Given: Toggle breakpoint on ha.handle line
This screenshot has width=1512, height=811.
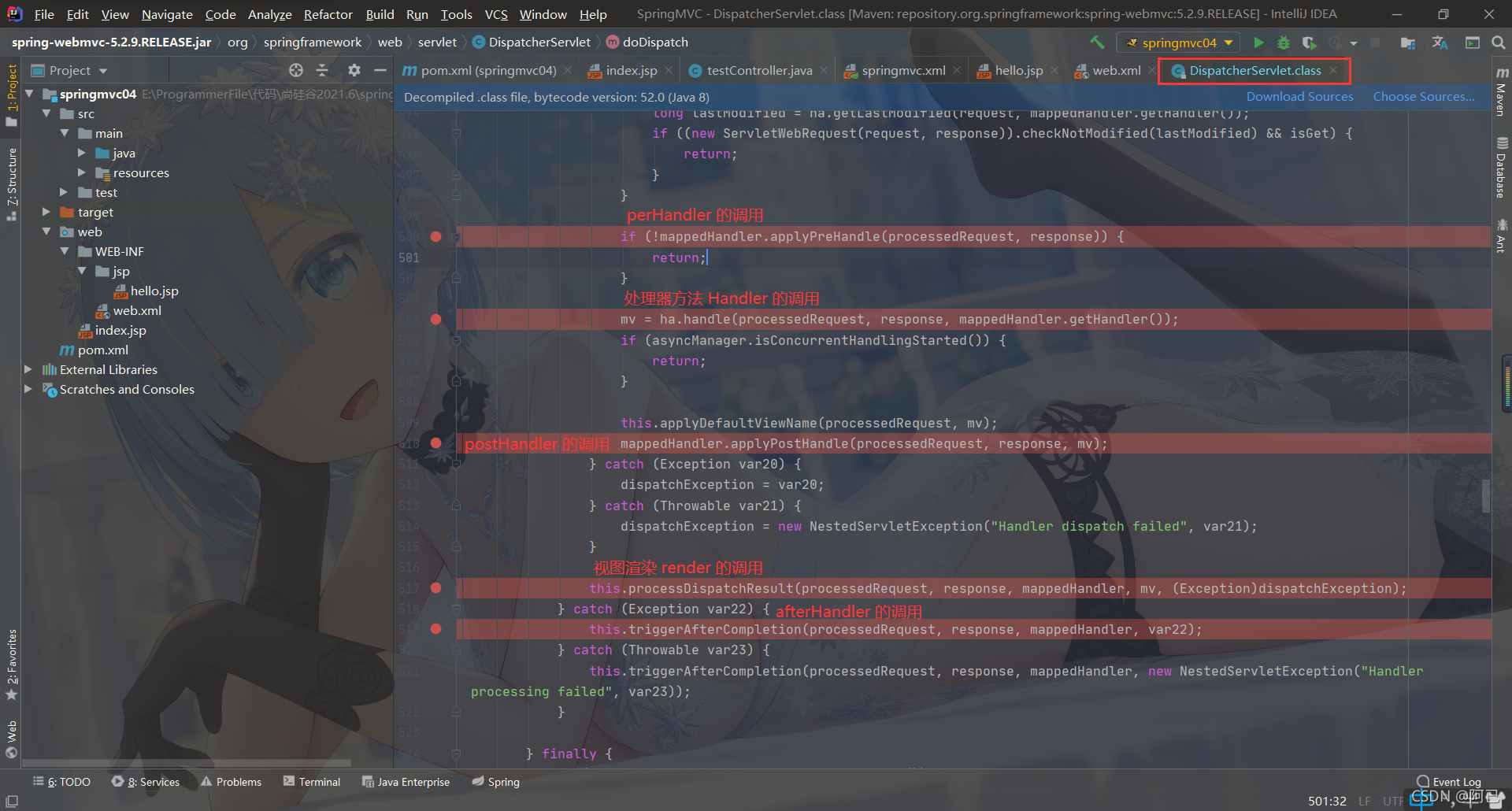Looking at the screenshot, I should pyautogui.click(x=435, y=319).
